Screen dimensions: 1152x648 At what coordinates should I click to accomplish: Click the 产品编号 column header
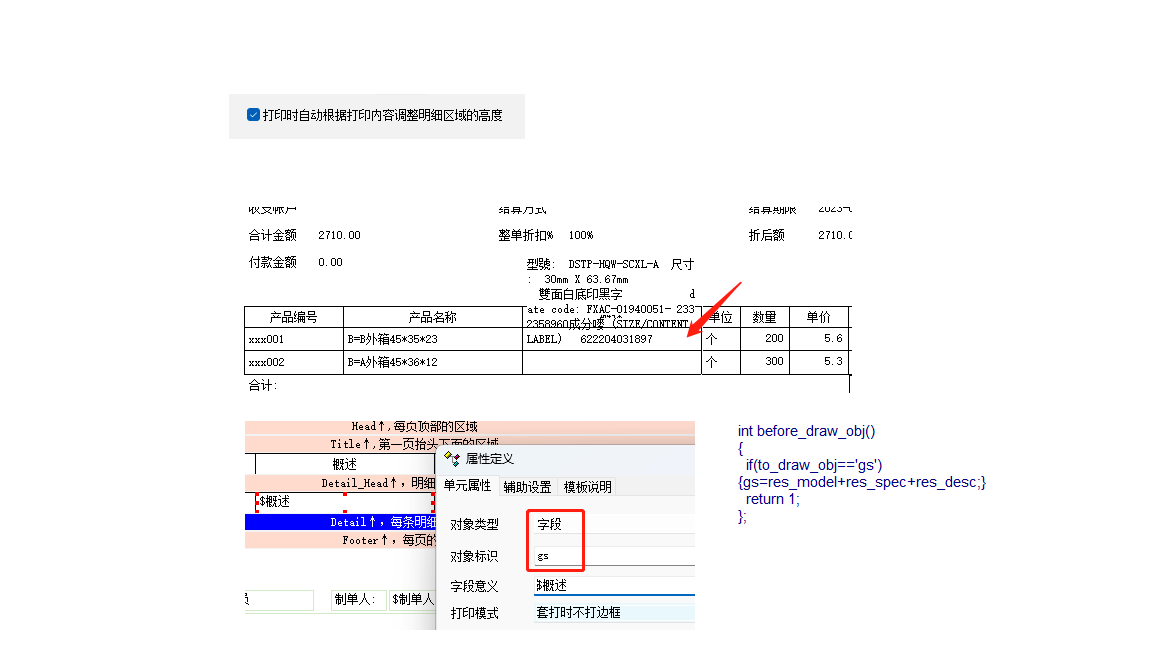293,317
